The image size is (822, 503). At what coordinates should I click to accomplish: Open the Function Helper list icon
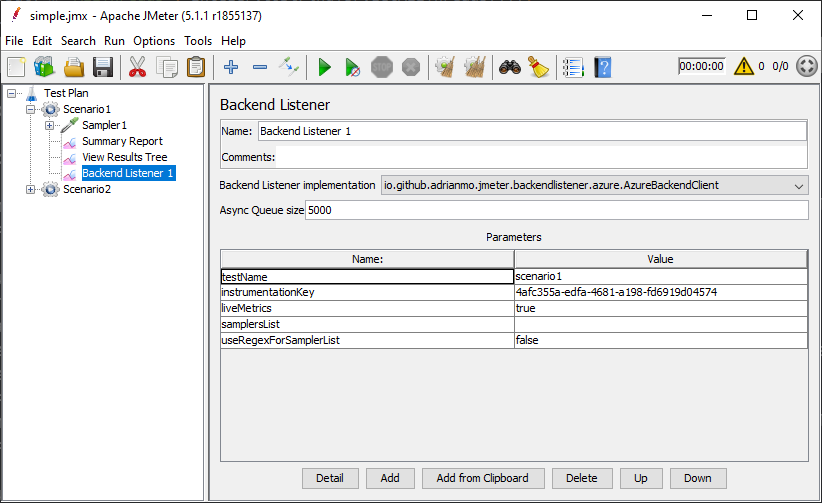click(x=573, y=67)
